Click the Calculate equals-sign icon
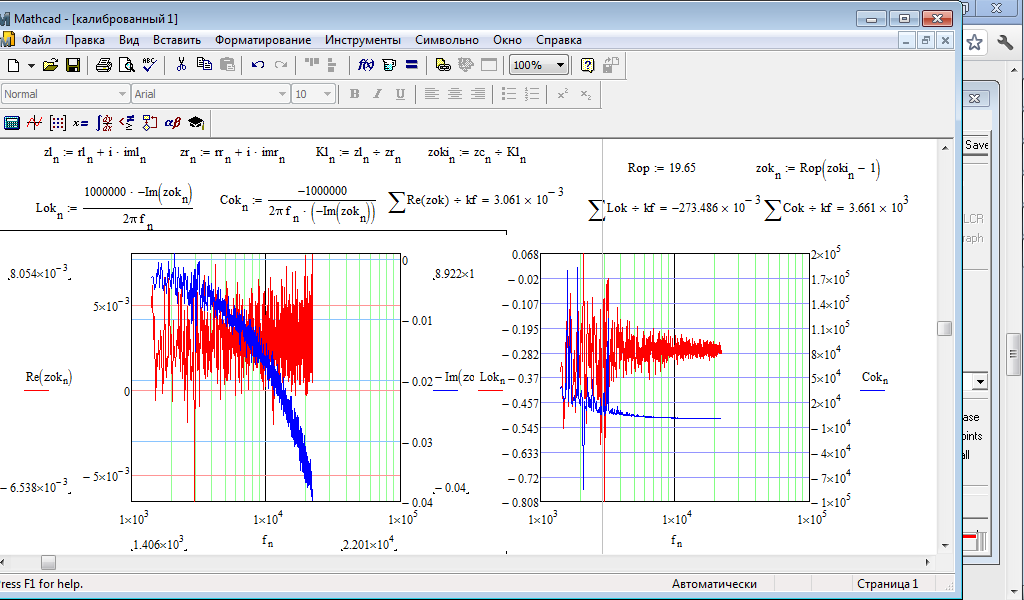1024x600 pixels. pyautogui.click(x=411, y=65)
